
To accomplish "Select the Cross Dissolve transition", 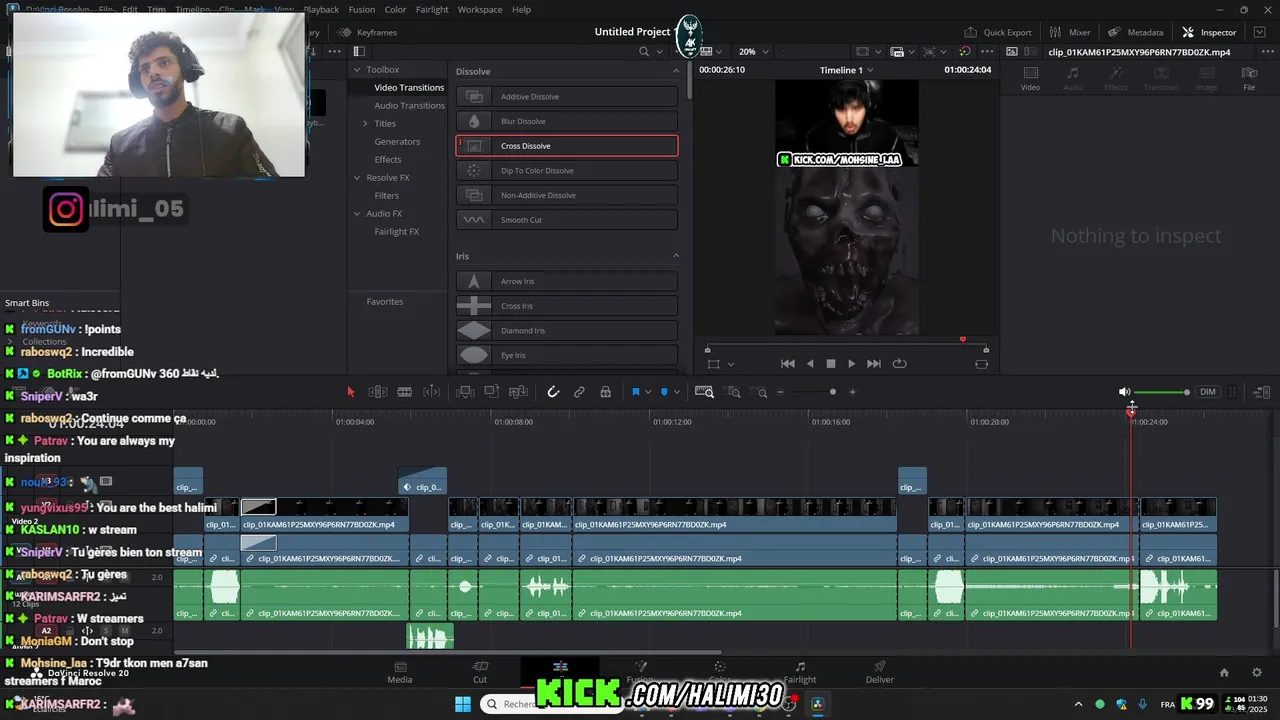I will pyautogui.click(x=567, y=146).
